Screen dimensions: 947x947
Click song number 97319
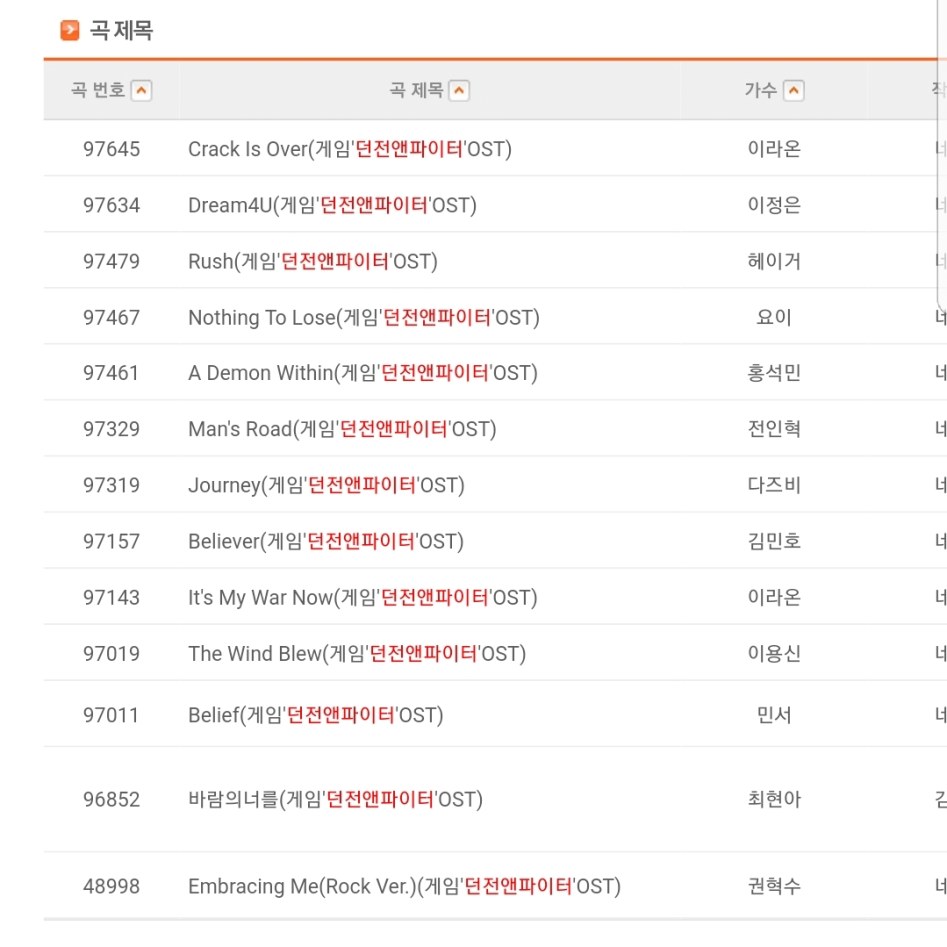[x=111, y=486]
